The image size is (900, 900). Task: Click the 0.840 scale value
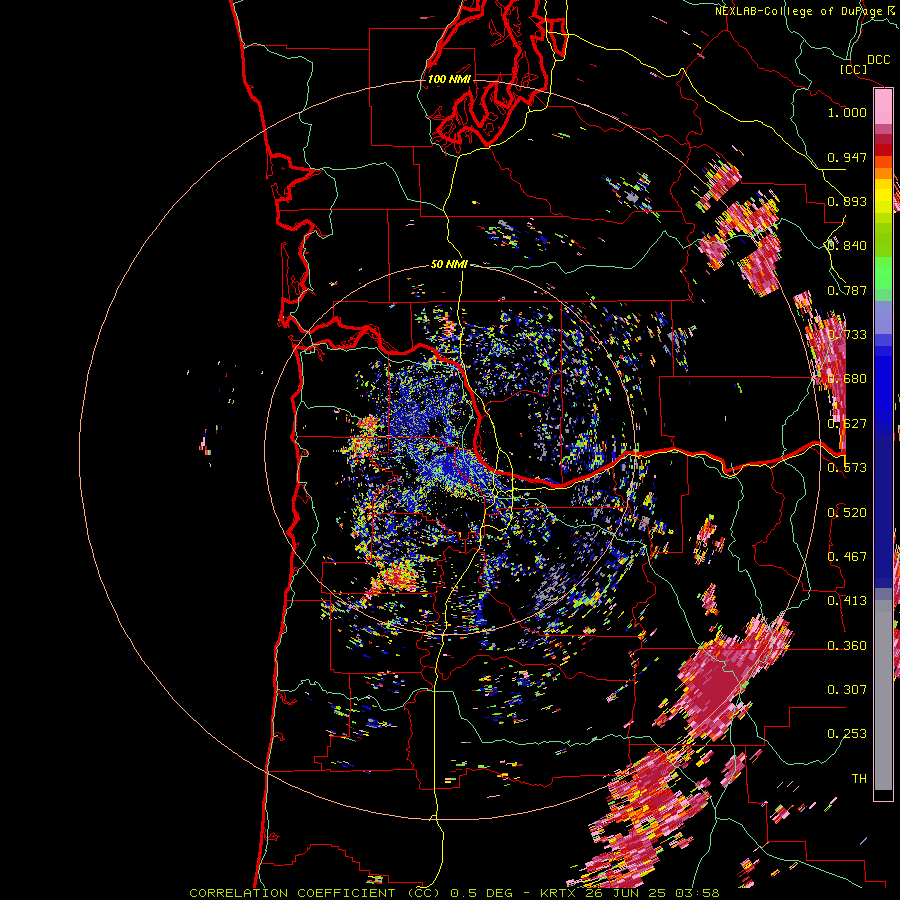pos(847,246)
